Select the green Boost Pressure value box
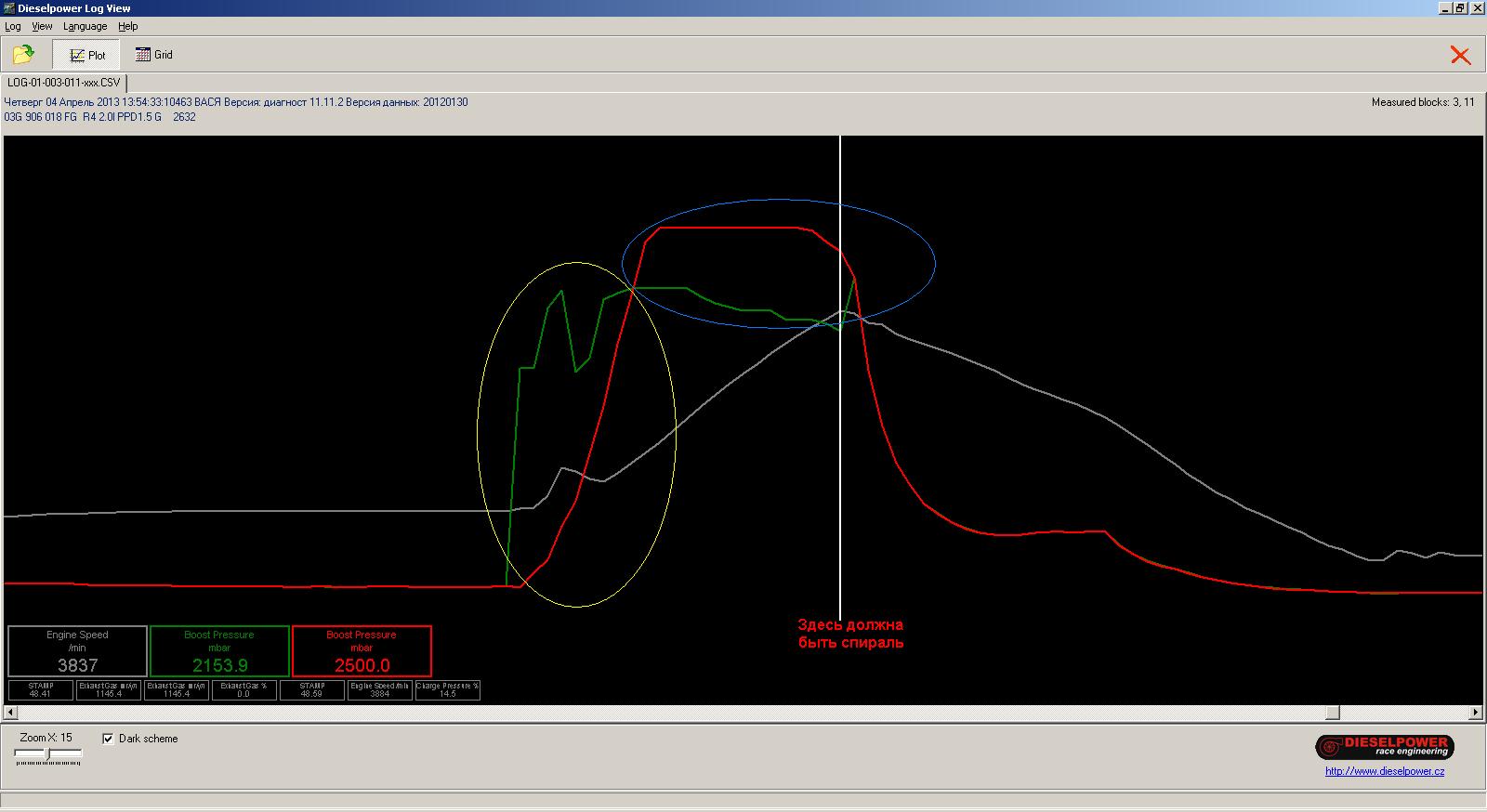 [219, 650]
